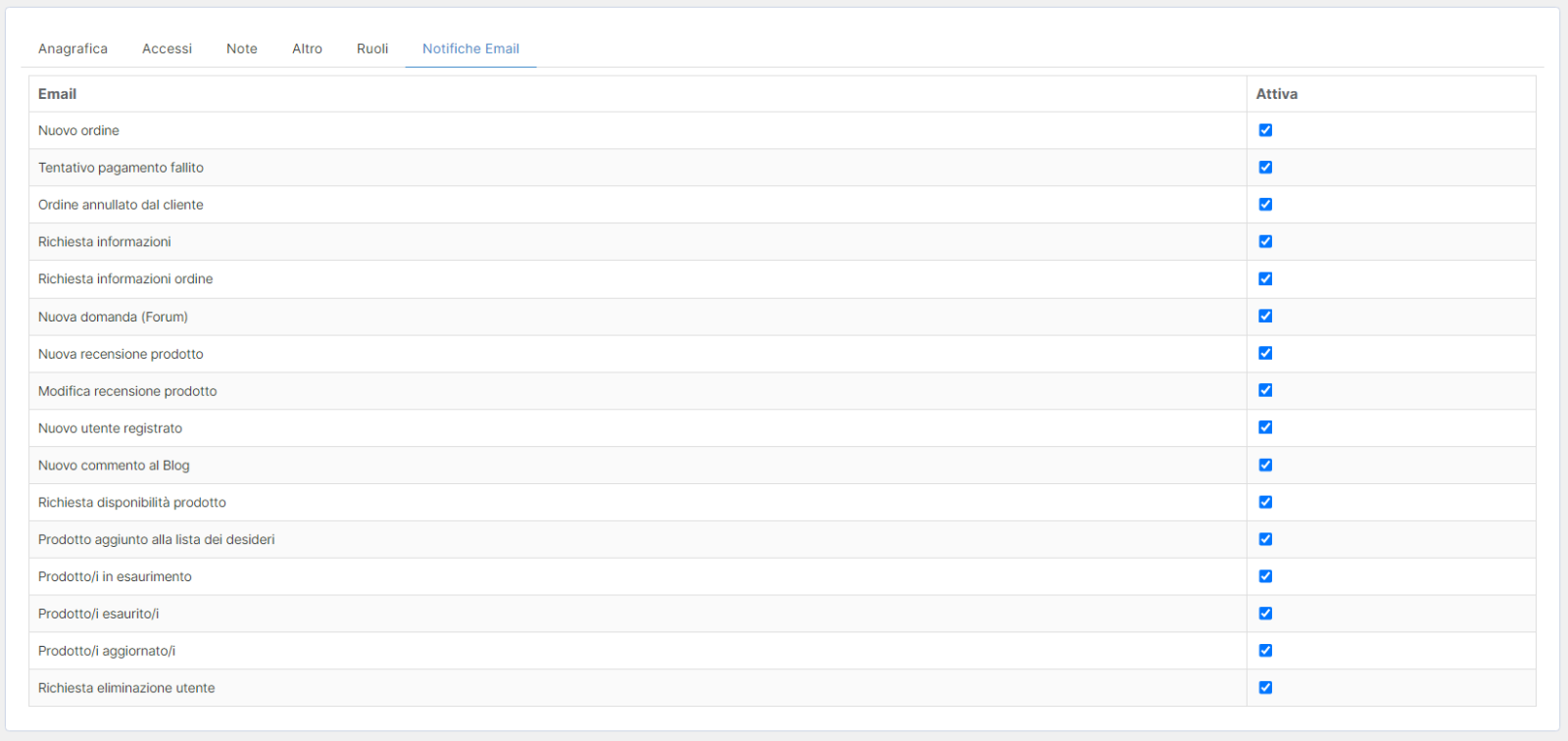Uncheck Richiesta informazioni ordine checkbox

coord(1265,278)
